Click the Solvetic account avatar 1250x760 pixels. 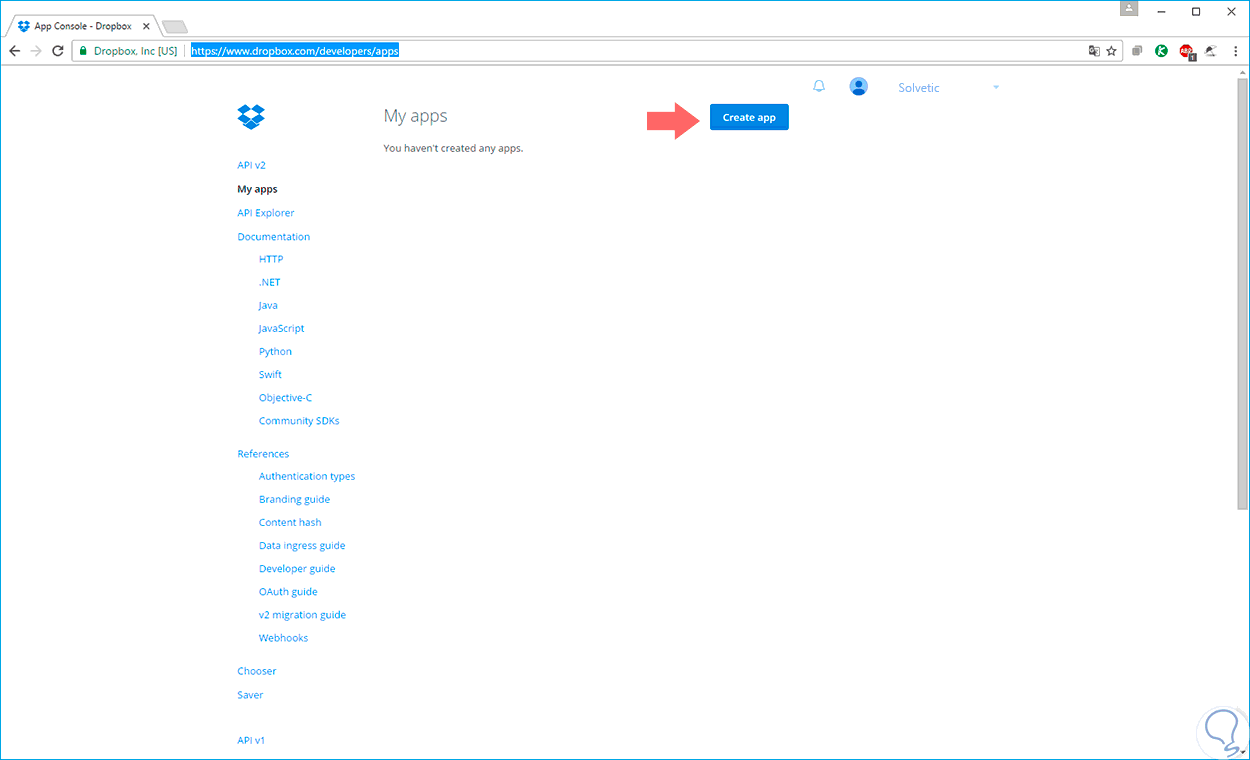click(858, 87)
